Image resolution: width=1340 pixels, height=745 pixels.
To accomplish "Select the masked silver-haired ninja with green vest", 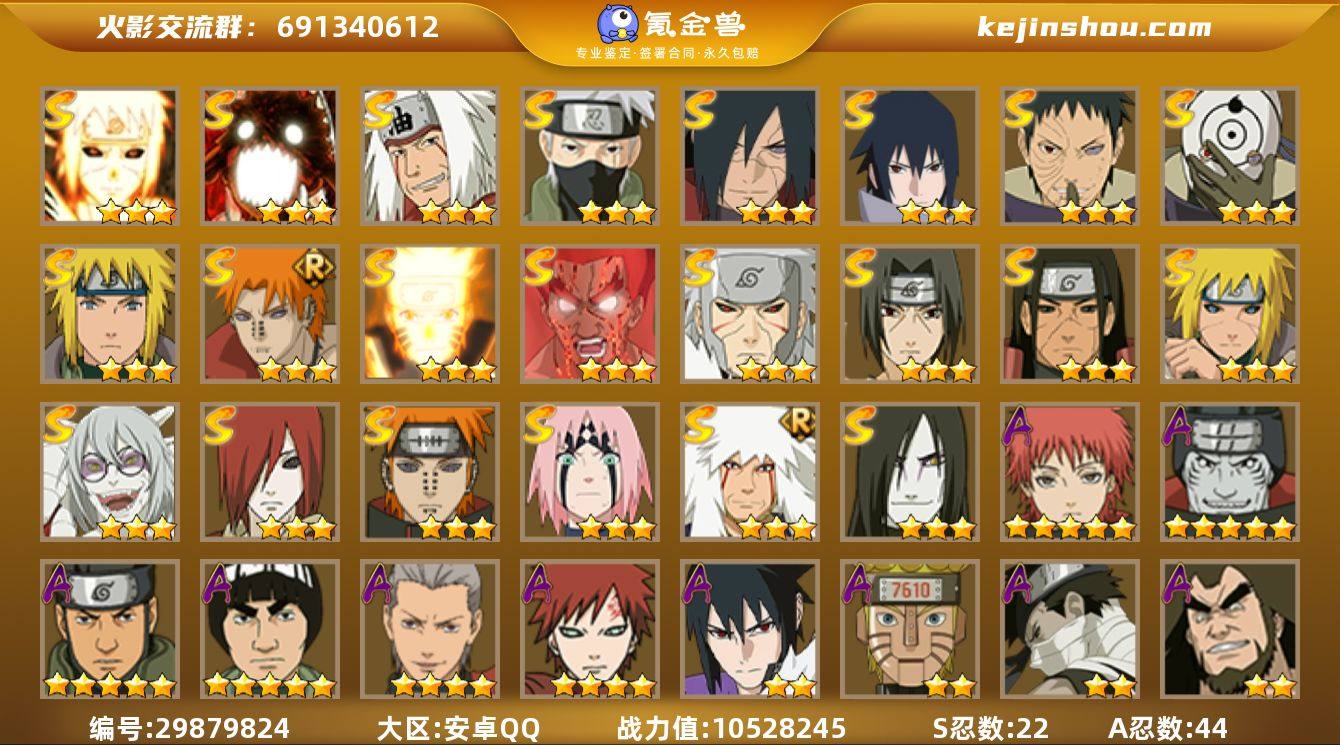I will [589, 157].
